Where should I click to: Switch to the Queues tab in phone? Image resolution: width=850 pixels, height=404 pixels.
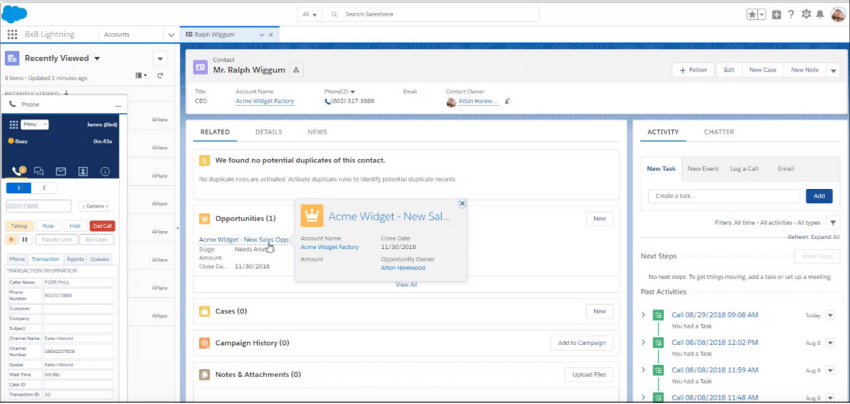(100, 259)
